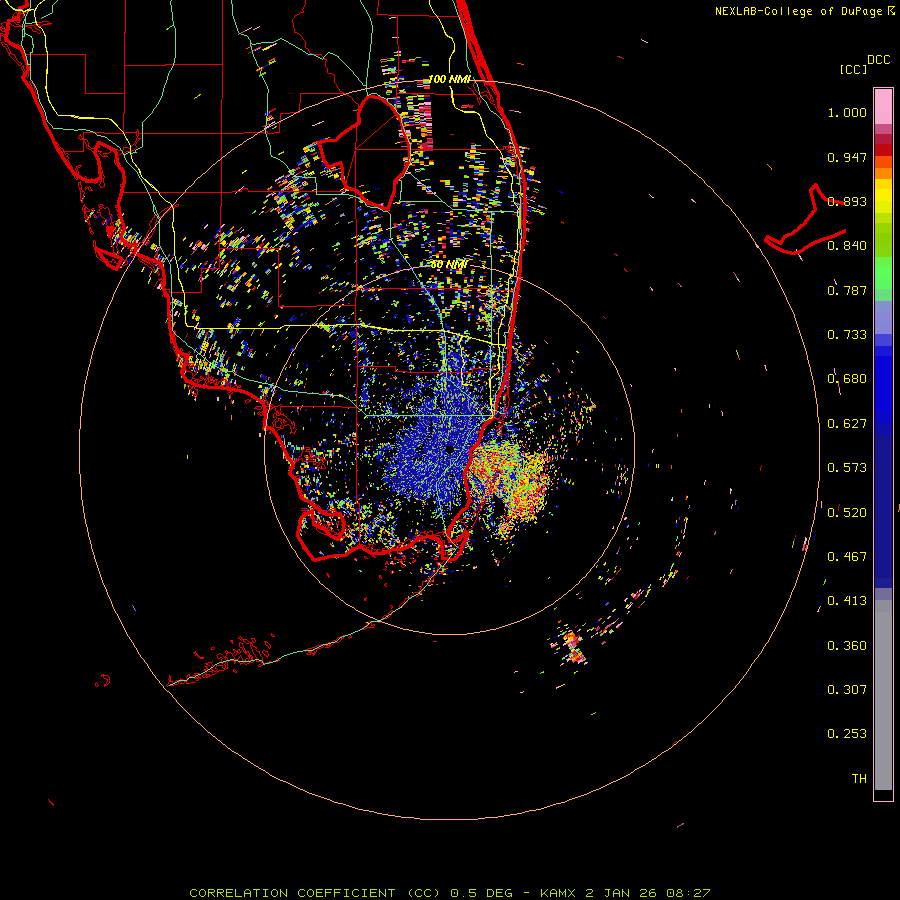Screen dimensions: 900x900
Task: Select the 0.360 scale value
Action: point(847,646)
